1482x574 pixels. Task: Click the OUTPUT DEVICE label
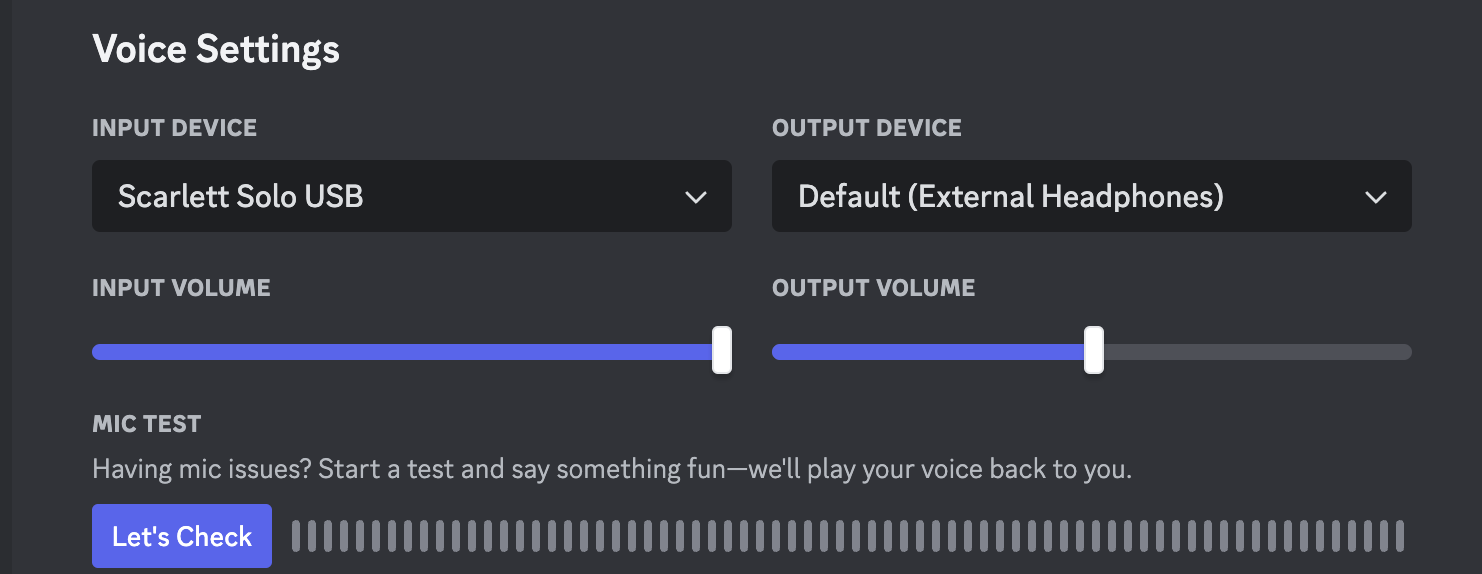click(x=867, y=128)
